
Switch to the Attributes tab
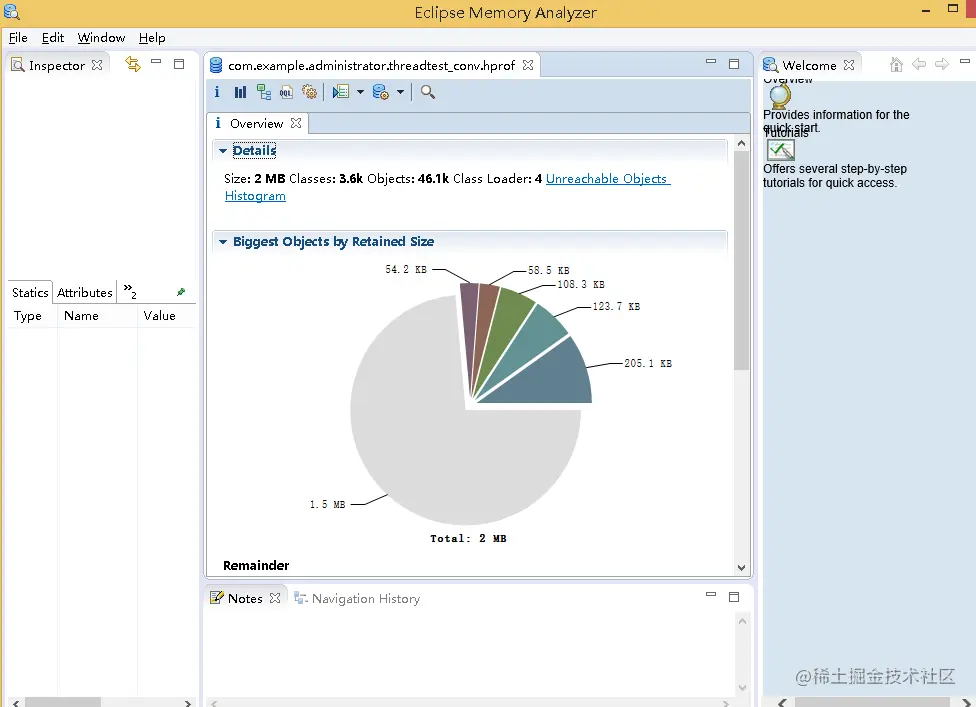[85, 293]
